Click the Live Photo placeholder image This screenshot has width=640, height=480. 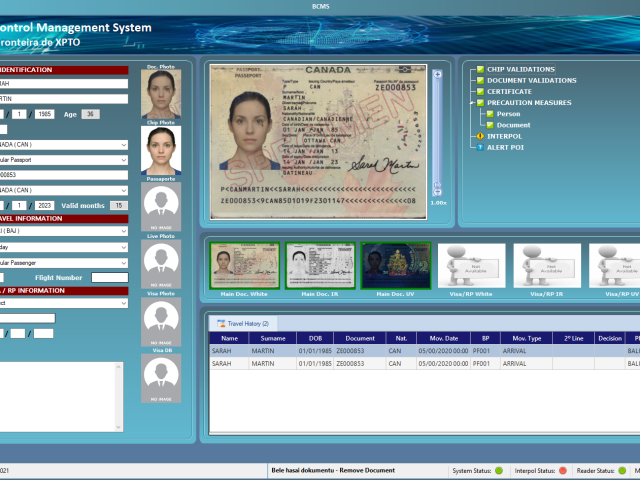161,264
